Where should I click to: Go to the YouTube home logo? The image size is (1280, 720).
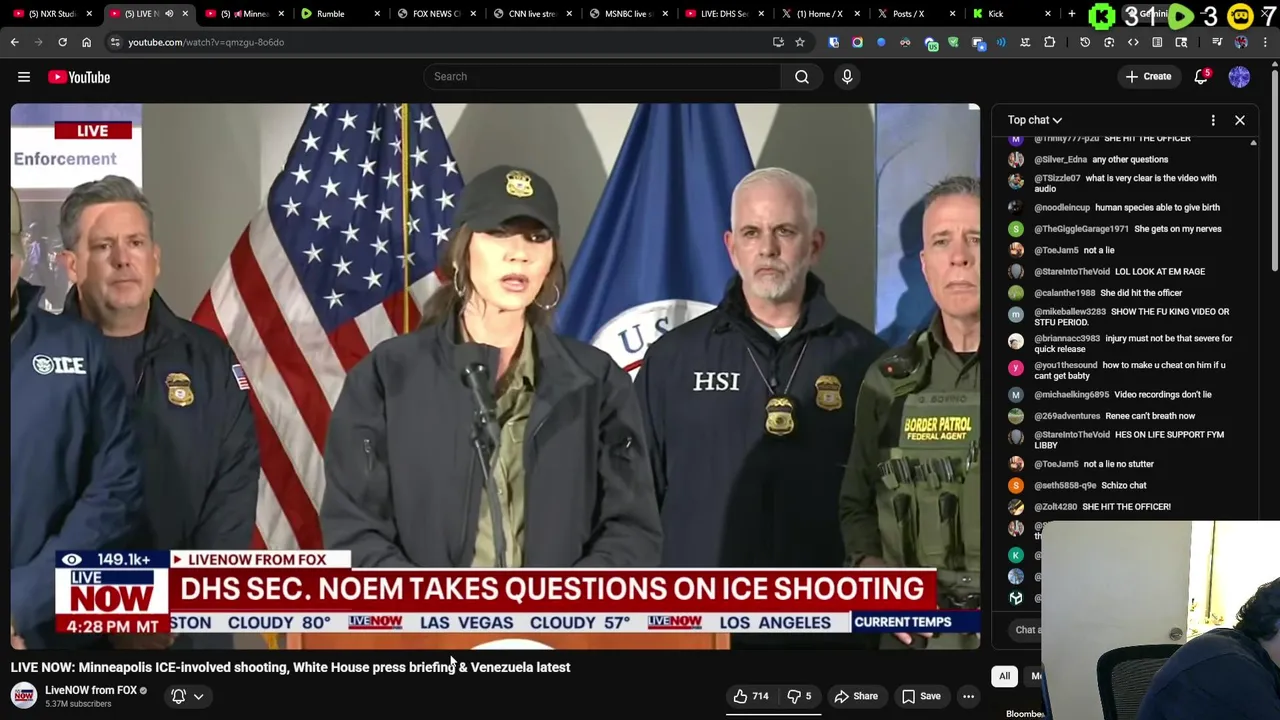coord(79,77)
